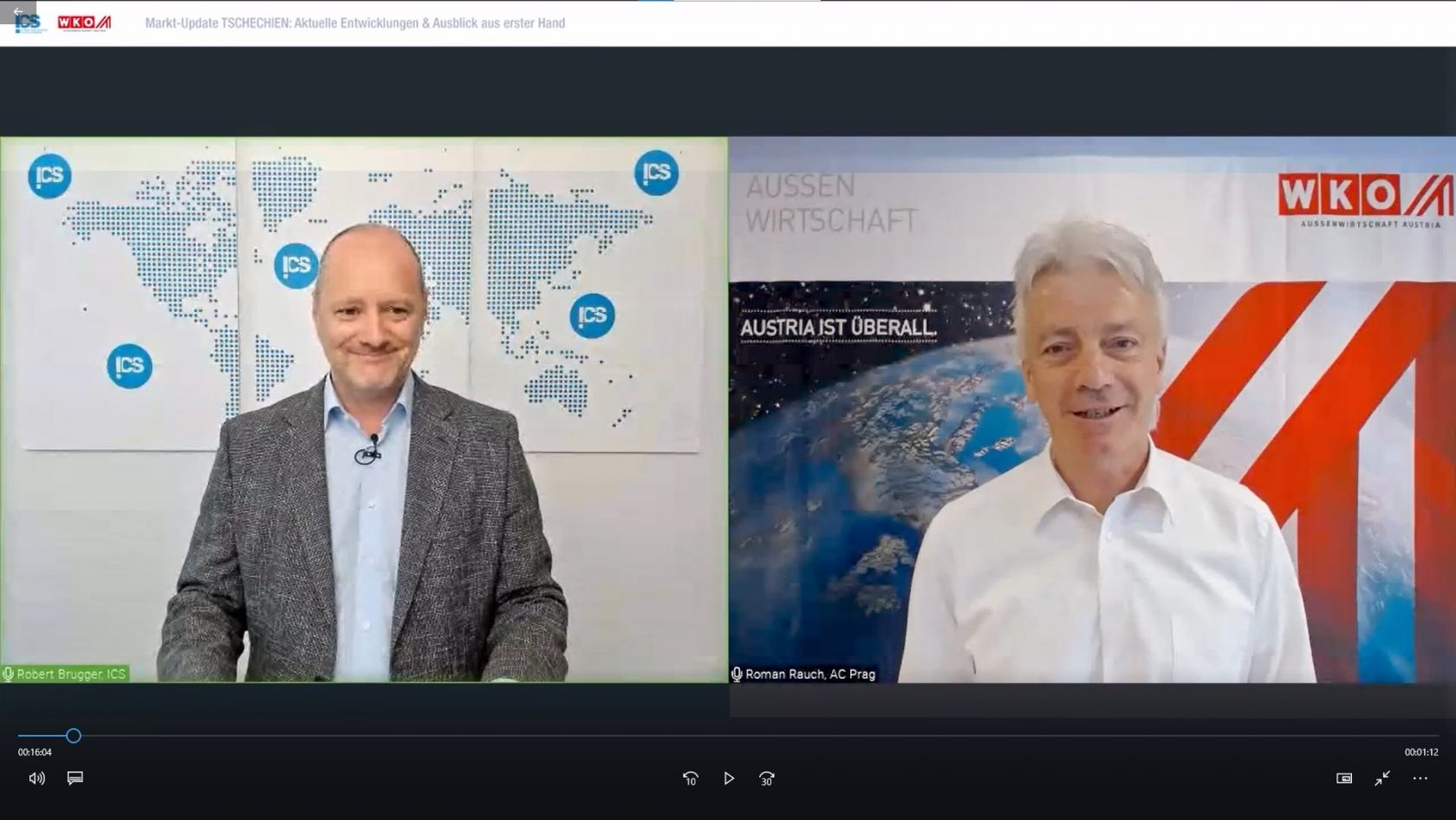Screen dimensions: 1456x820
Task: Click the microphone icon beside Robert Brugger
Action: [x=9, y=674]
